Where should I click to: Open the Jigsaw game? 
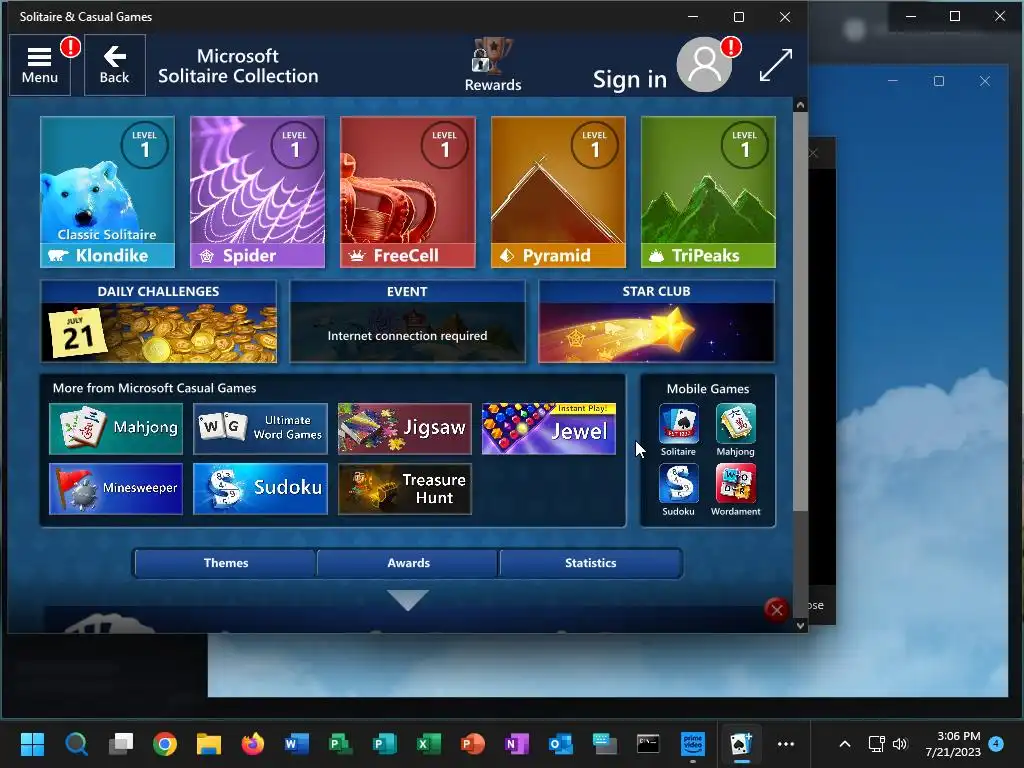404,428
